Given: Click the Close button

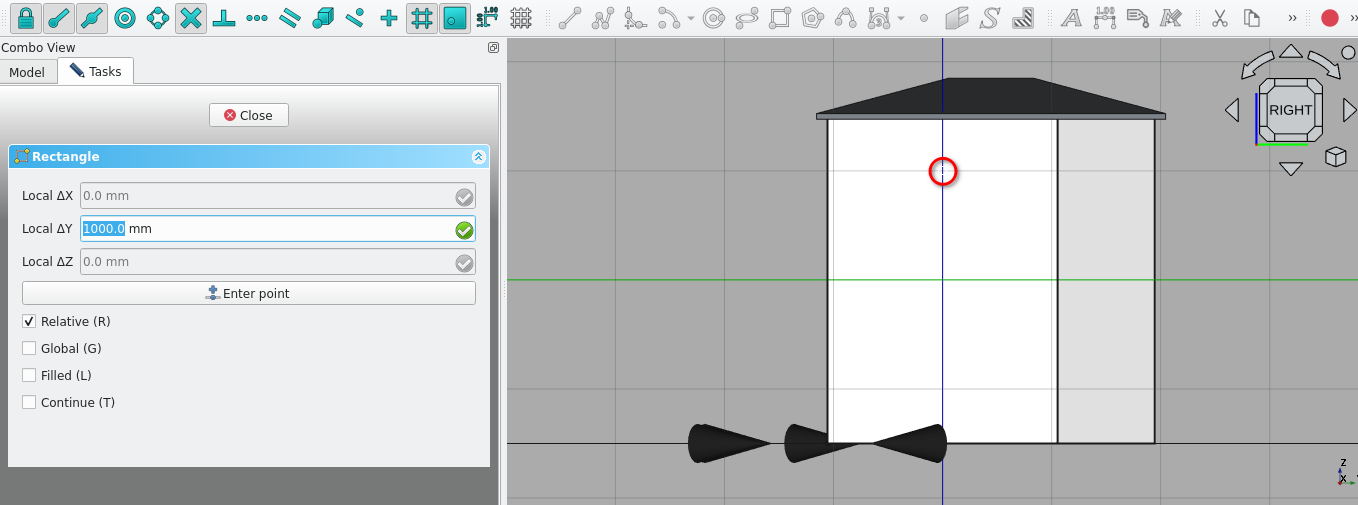Looking at the screenshot, I should (x=248, y=115).
